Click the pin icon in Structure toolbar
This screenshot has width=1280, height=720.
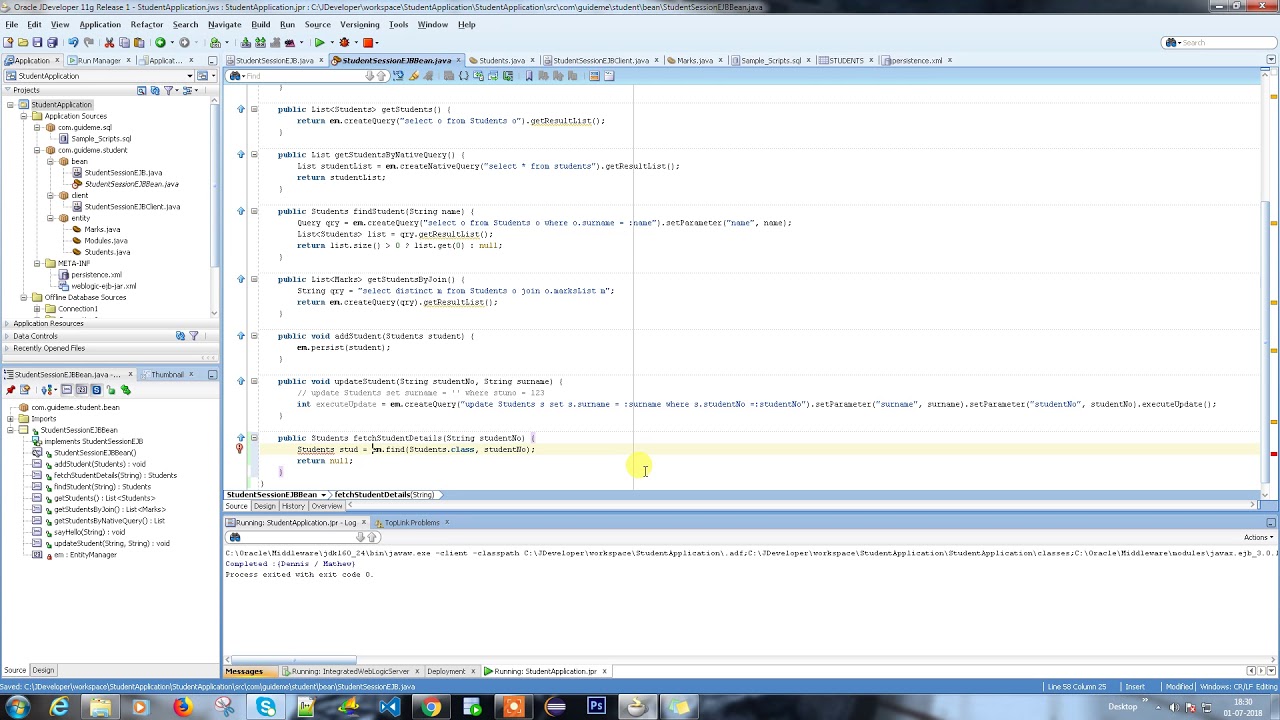[10, 390]
